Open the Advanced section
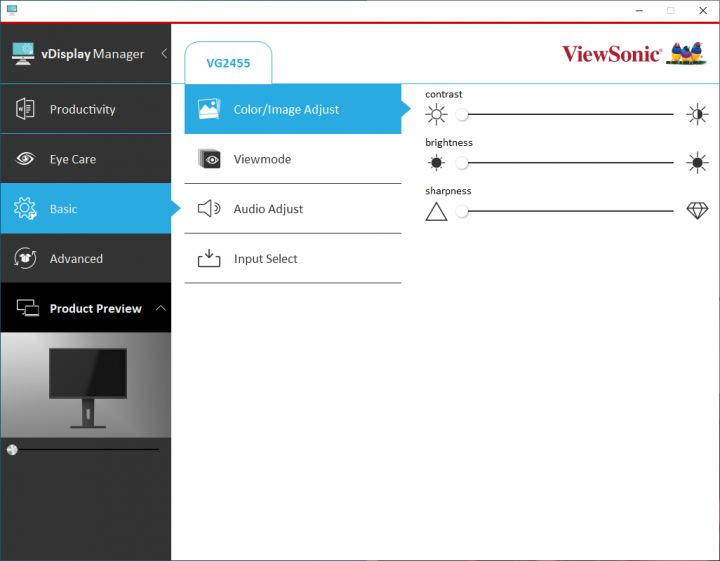Image resolution: width=720 pixels, height=561 pixels. 85,258
